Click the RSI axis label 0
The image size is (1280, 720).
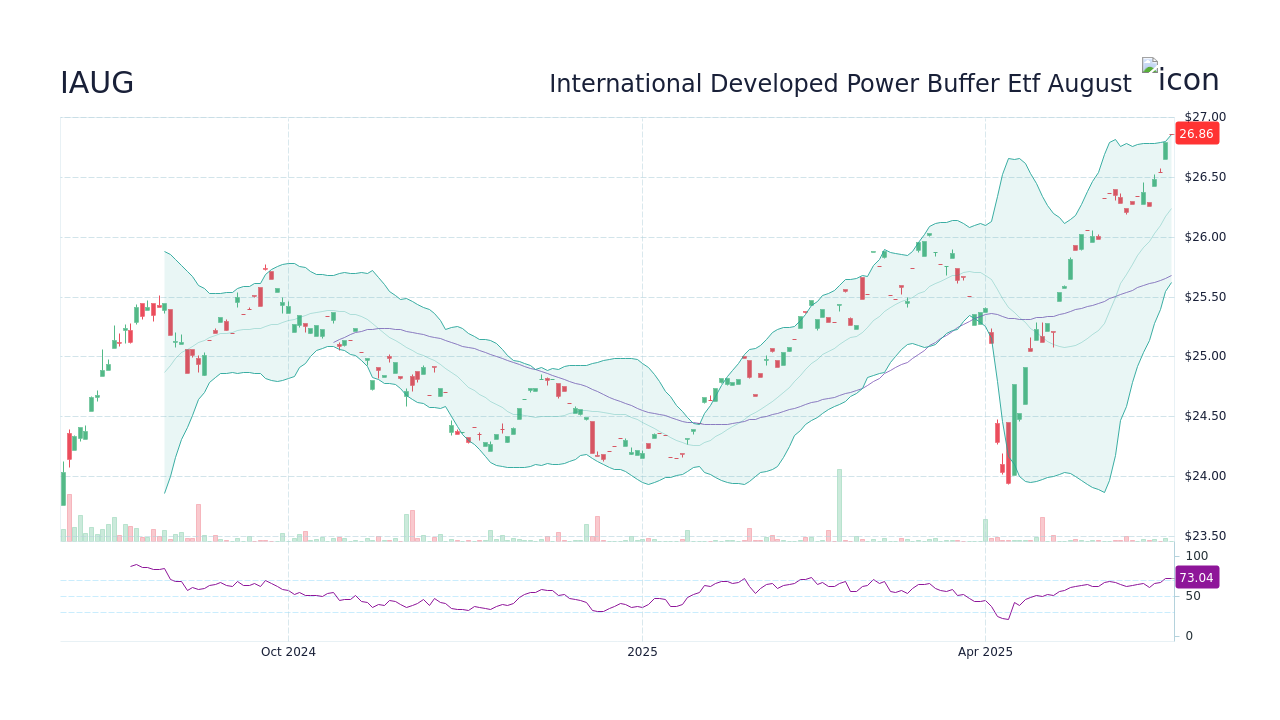coord(1189,636)
